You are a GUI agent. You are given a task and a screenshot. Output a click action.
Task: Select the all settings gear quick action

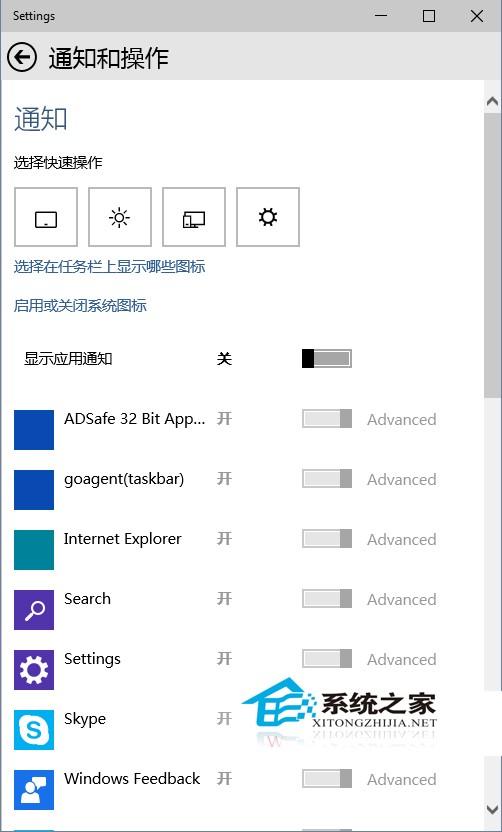[x=268, y=217]
